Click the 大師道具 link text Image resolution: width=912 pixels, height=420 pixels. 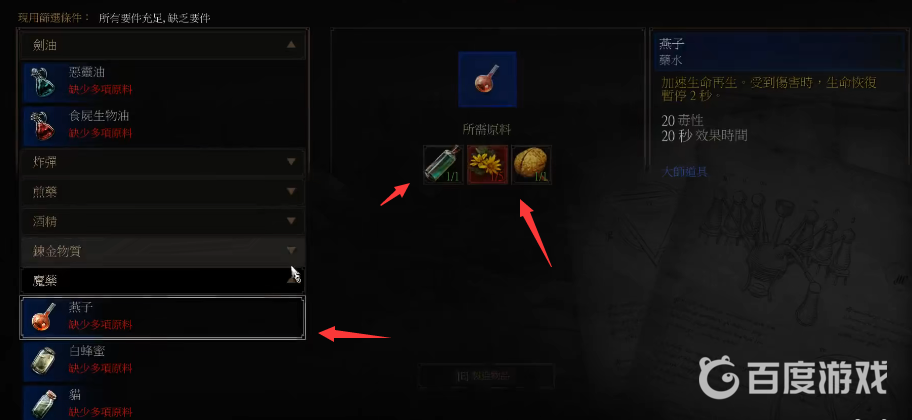click(685, 172)
